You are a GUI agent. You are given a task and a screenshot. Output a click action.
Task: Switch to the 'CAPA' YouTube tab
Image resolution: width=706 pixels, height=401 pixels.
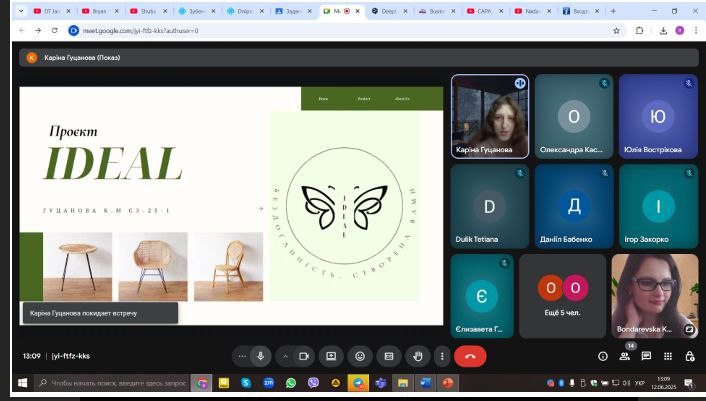[x=484, y=11]
